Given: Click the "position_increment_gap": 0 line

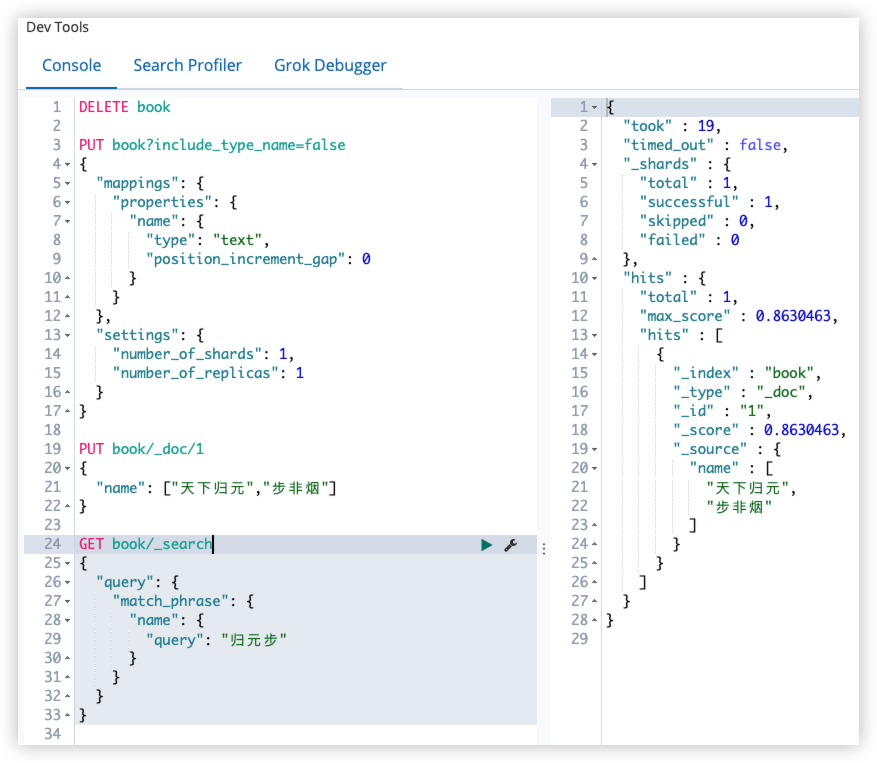Looking at the screenshot, I should coord(258,259).
